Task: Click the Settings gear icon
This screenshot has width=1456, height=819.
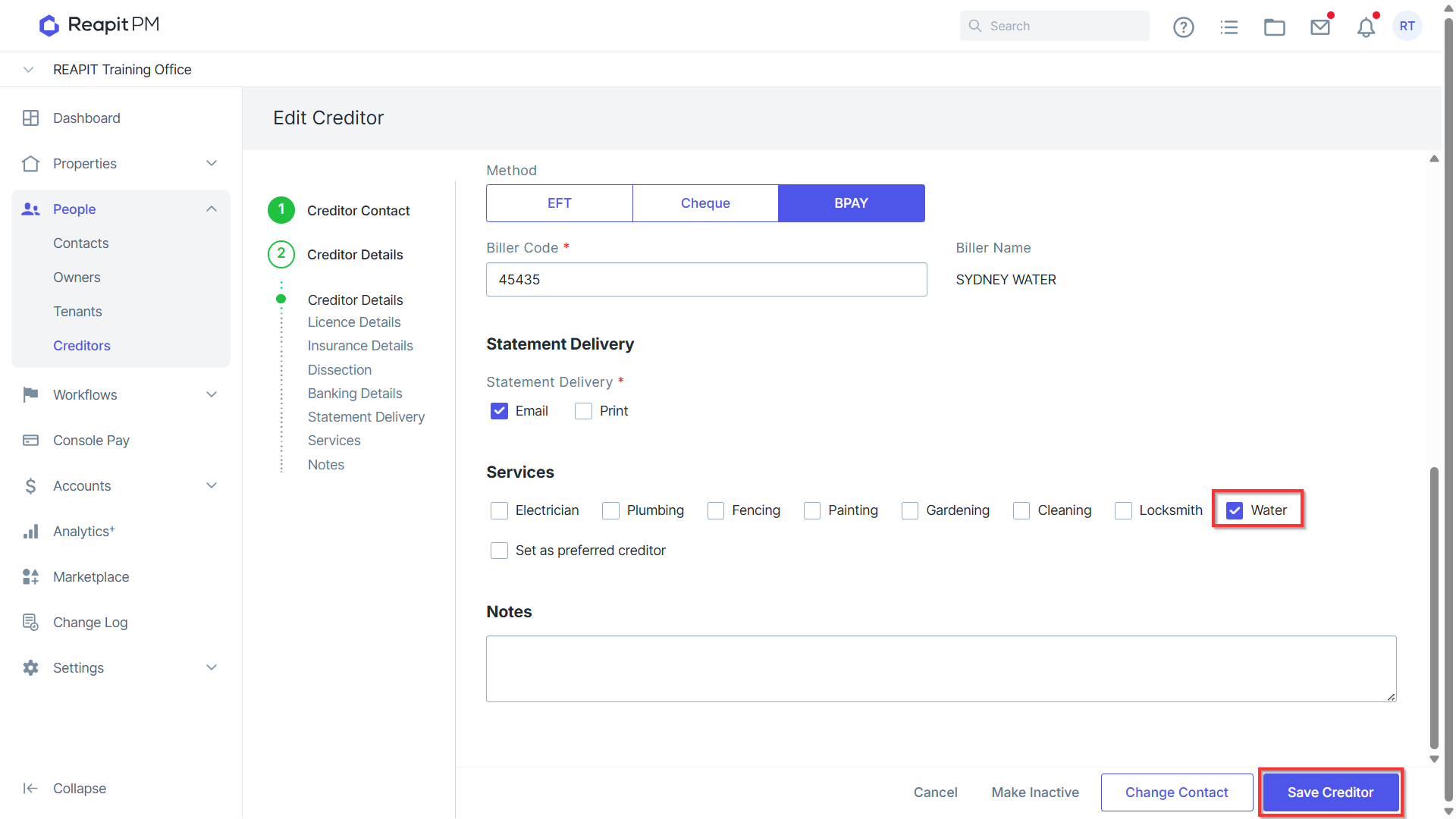Action: 30,668
